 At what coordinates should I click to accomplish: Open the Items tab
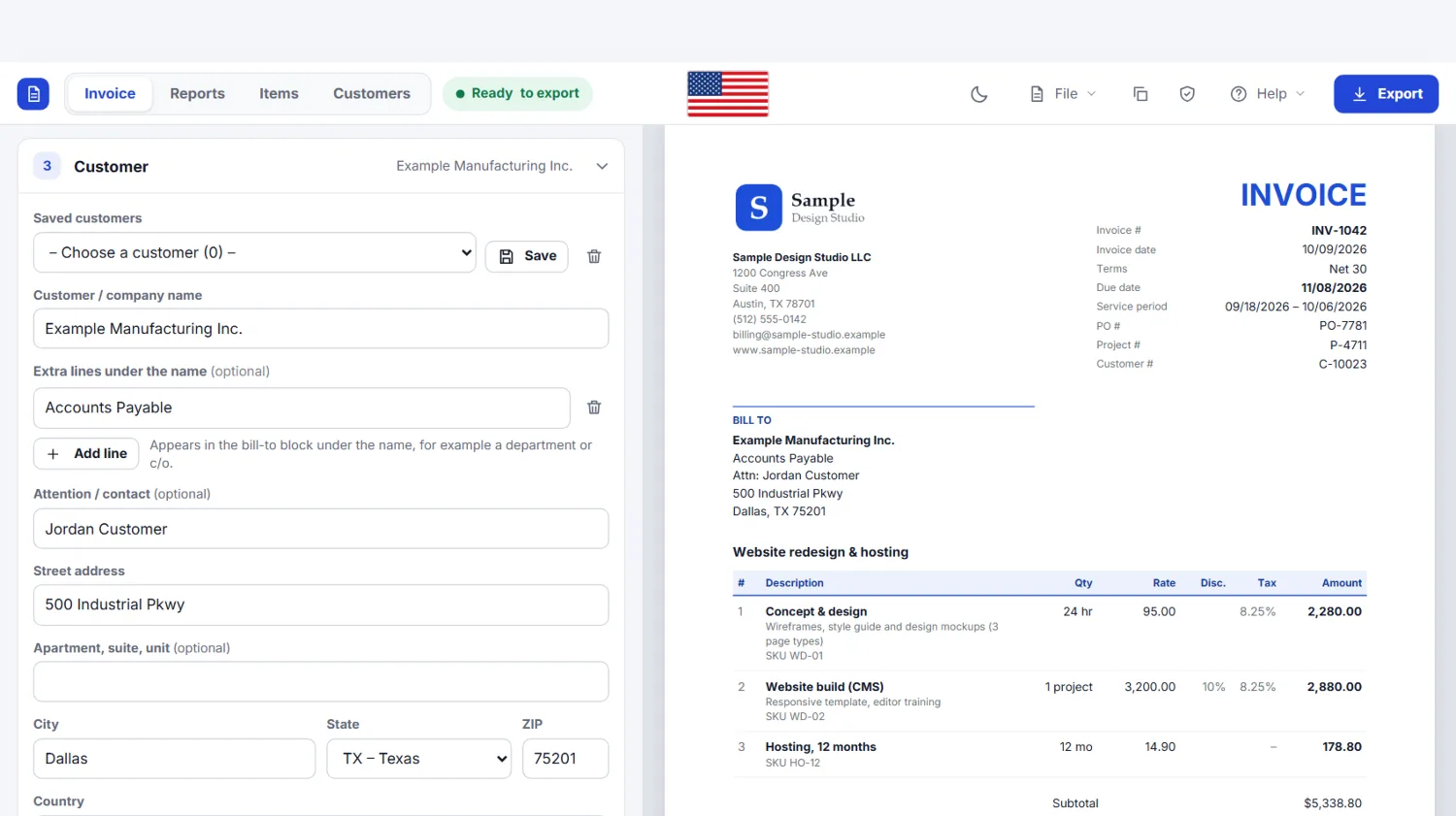click(279, 94)
